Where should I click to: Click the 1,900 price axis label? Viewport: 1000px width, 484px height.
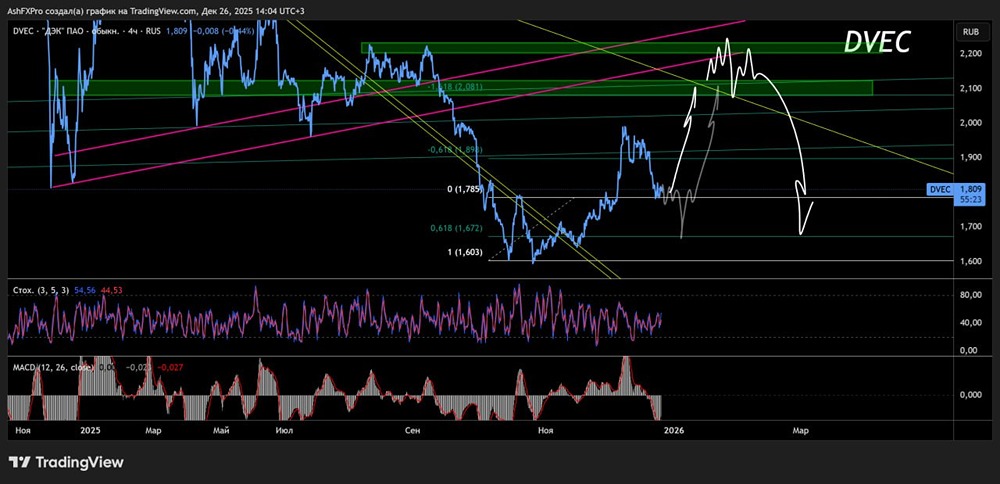pos(972,158)
